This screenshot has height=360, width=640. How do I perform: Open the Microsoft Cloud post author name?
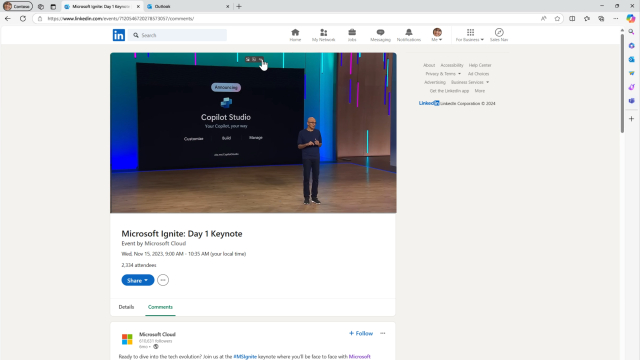click(x=157, y=334)
